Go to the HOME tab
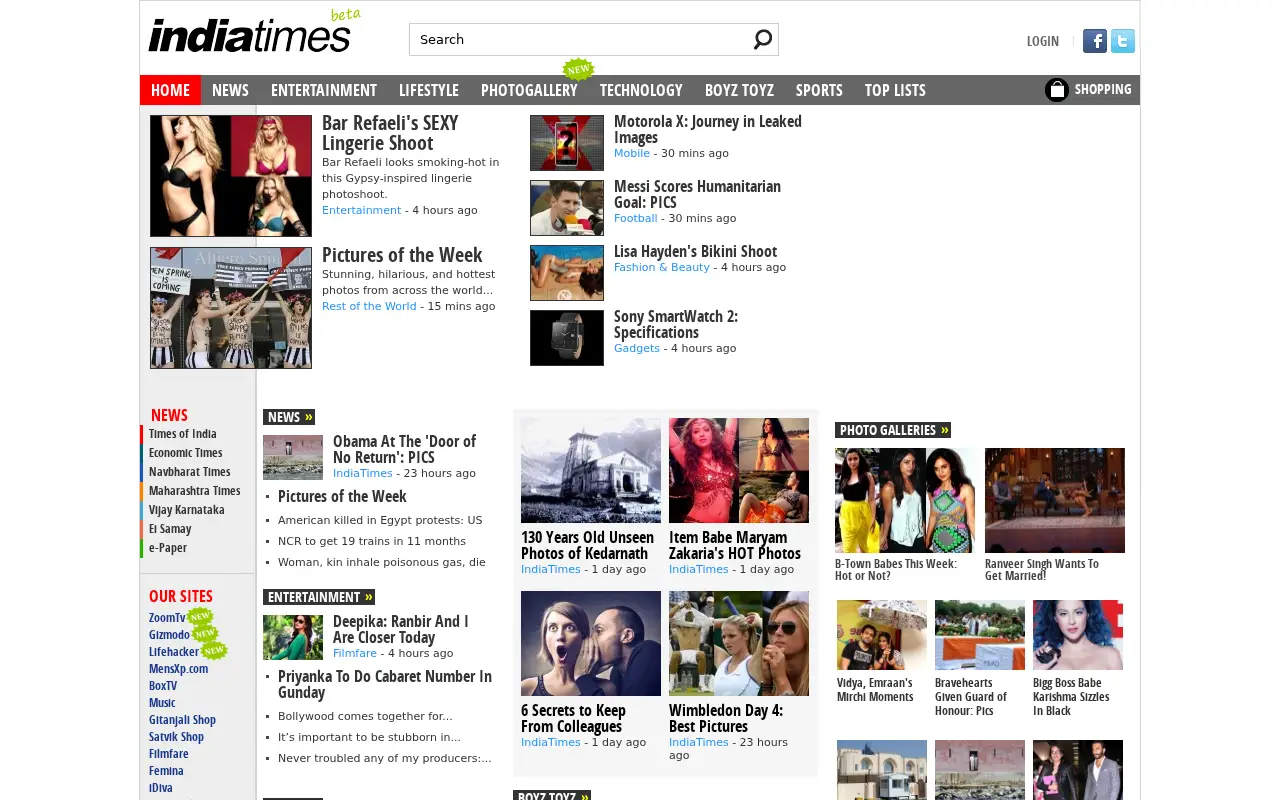 click(170, 90)
